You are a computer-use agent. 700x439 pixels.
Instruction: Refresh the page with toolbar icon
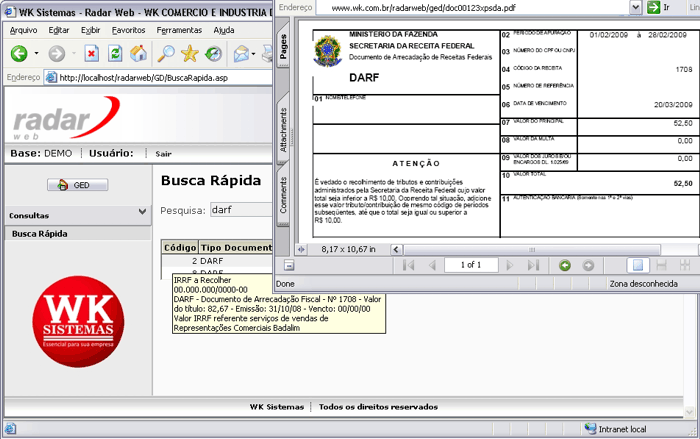pos(116,53)
